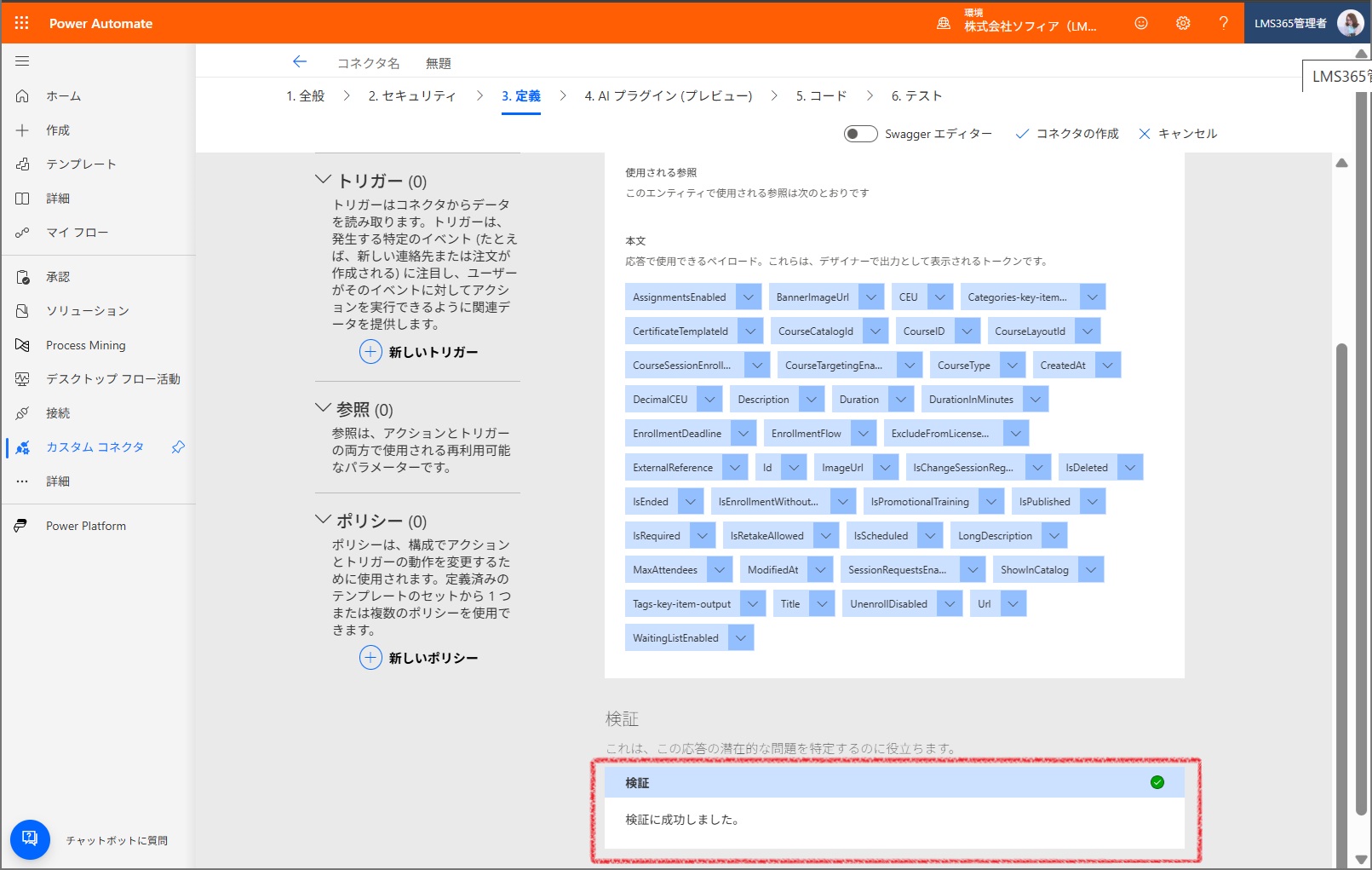Click the plus icon next to 作成

22,130
